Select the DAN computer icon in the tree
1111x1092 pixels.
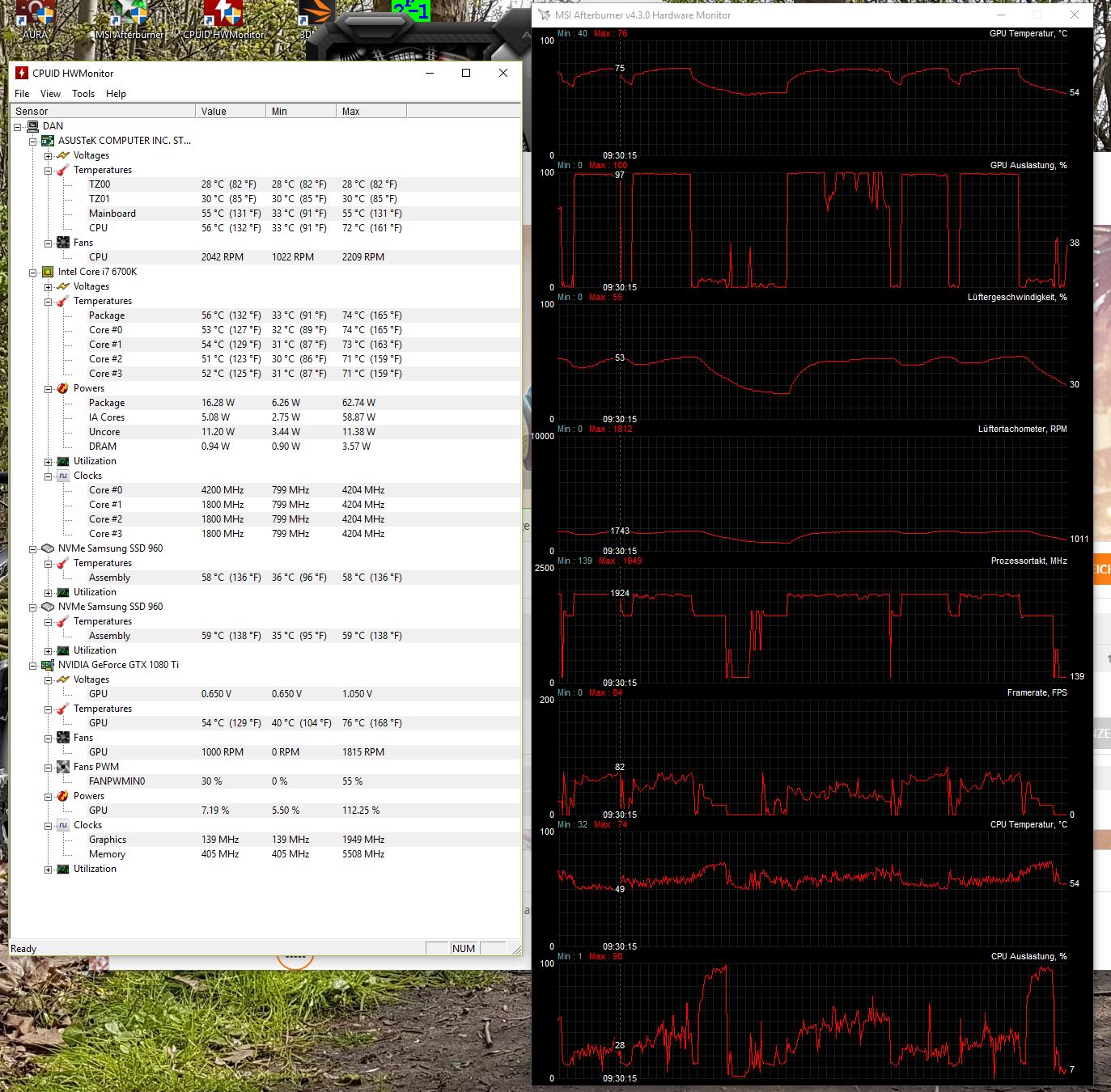point(33,126)
